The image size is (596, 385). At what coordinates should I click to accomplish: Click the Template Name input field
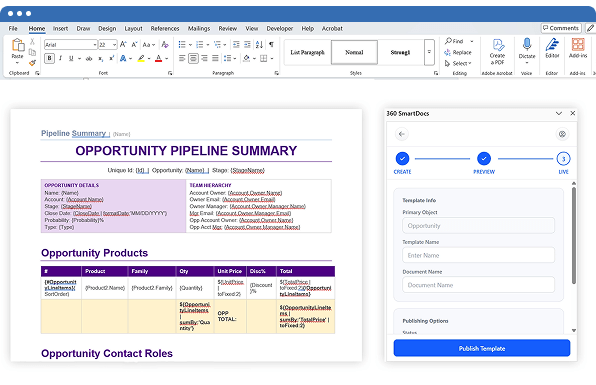[x=478, y=255]
